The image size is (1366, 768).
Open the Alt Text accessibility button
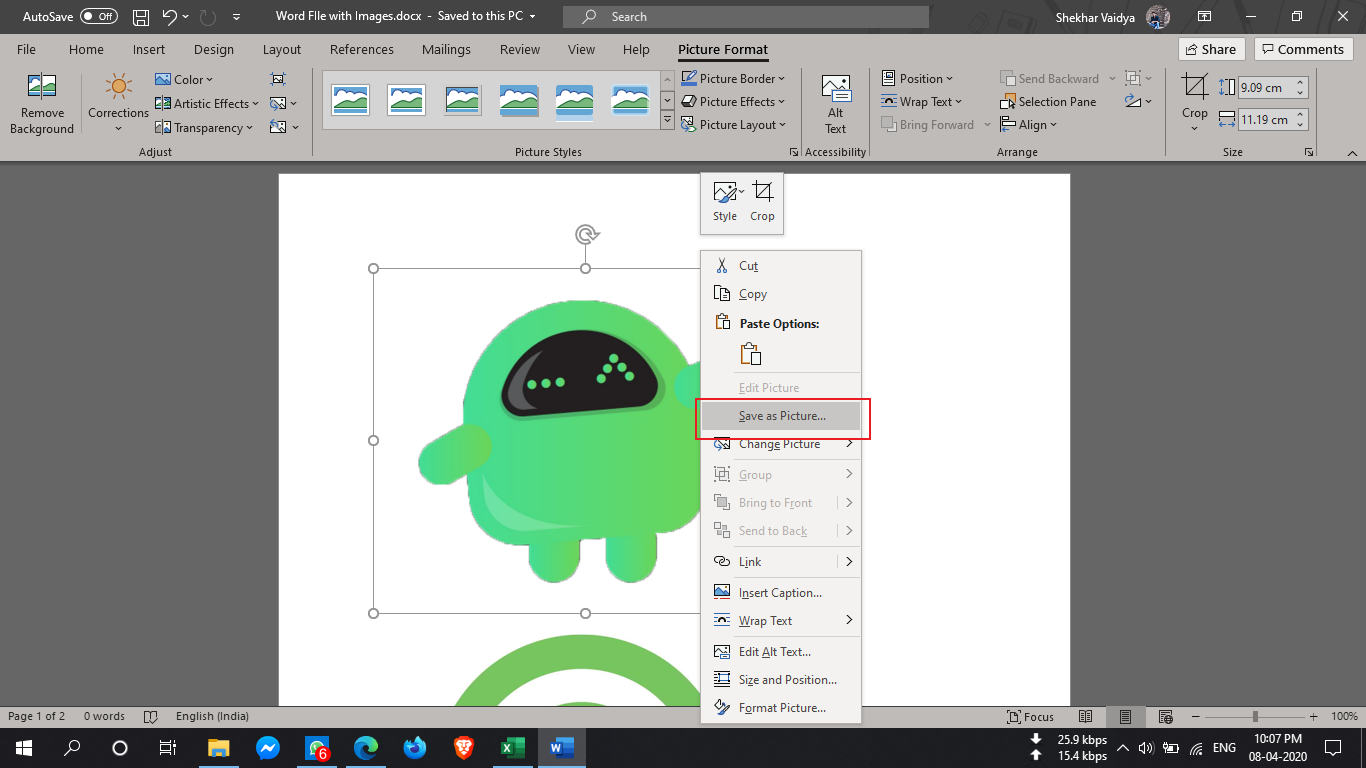click(835, 104)
